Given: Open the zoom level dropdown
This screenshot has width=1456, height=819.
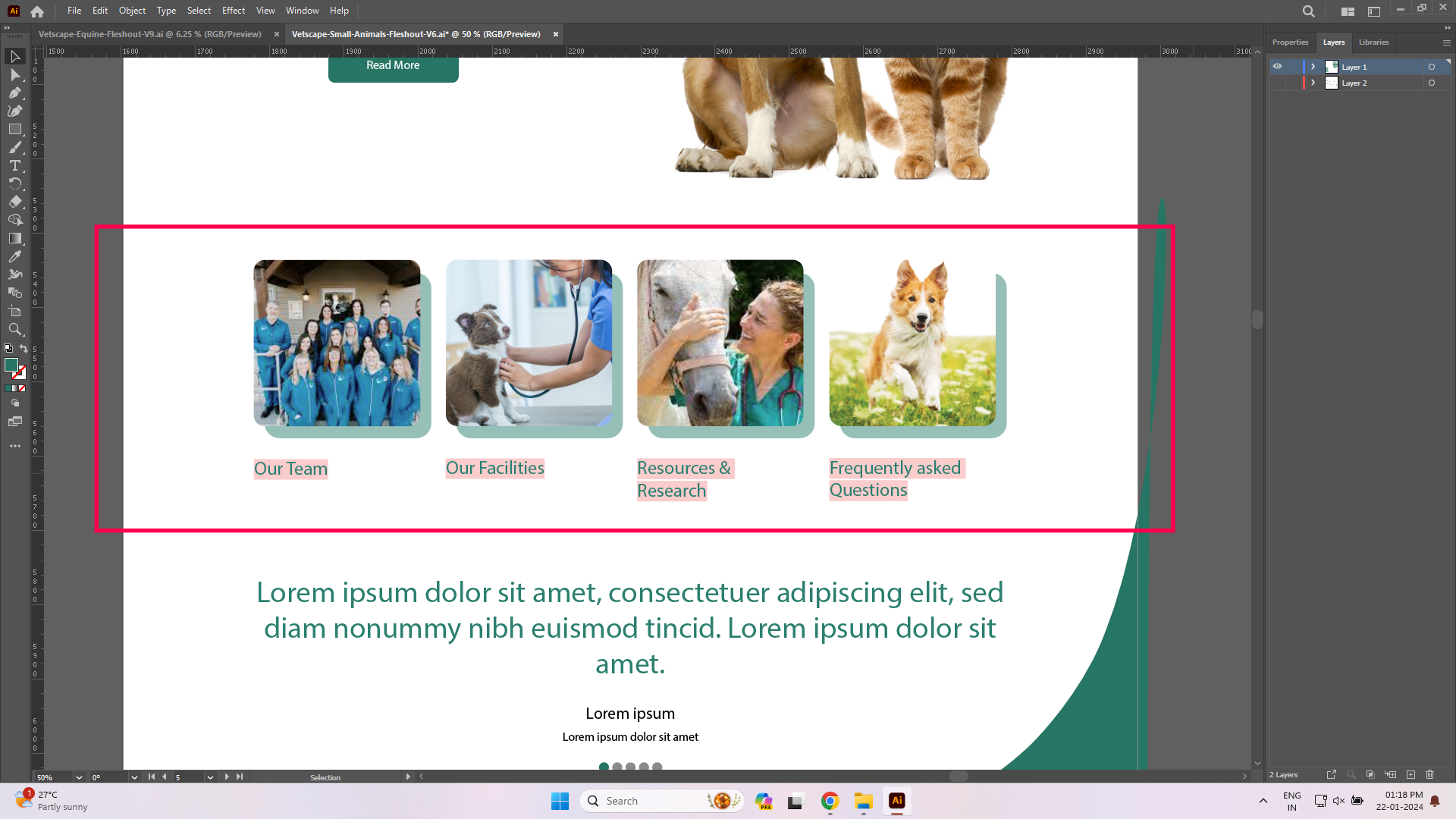Looking at the screenshot, I should (x=79, y=777).
